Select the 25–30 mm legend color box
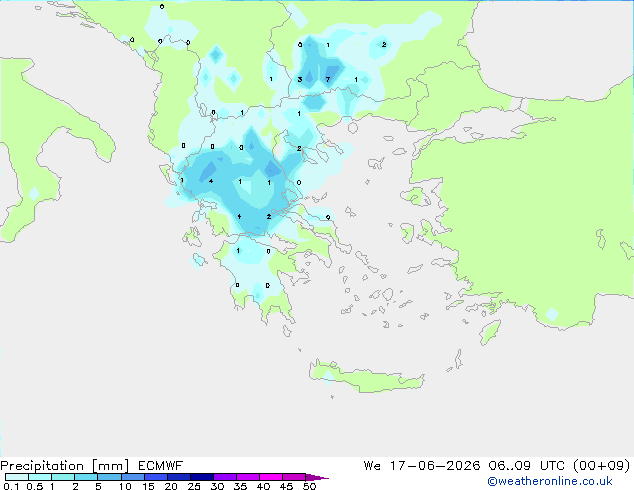Viewport: 634px width, 490px height. pos(202,477)
